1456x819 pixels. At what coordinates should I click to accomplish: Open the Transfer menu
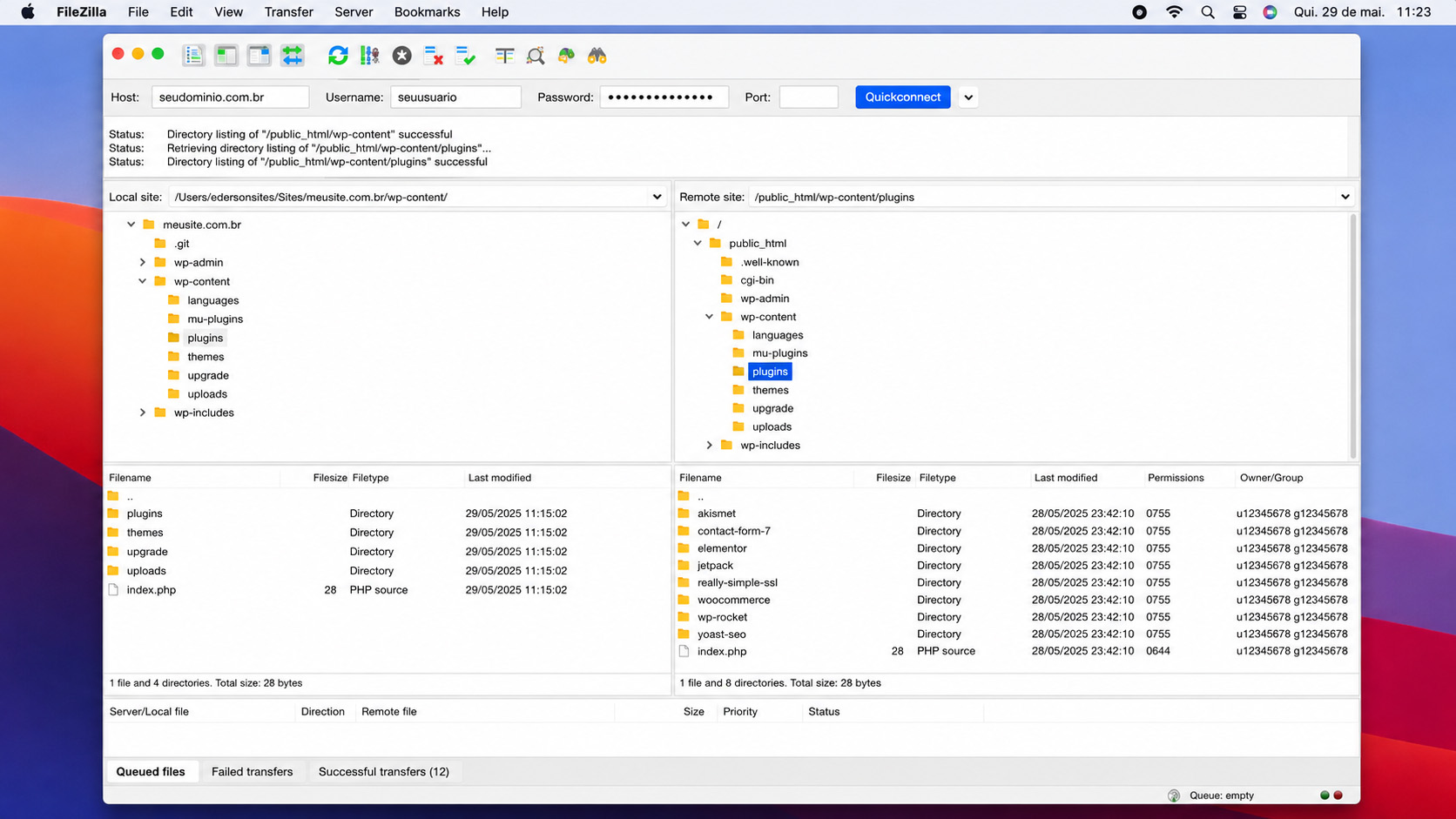288,12
